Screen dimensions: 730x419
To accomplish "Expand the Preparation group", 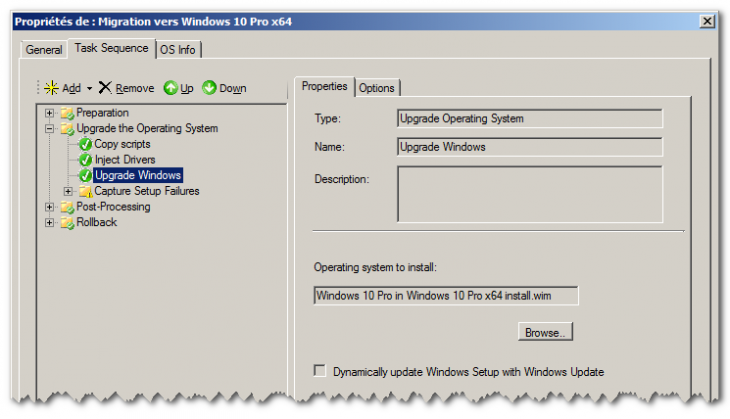I will pyautogui.click(x=49, y=113).
